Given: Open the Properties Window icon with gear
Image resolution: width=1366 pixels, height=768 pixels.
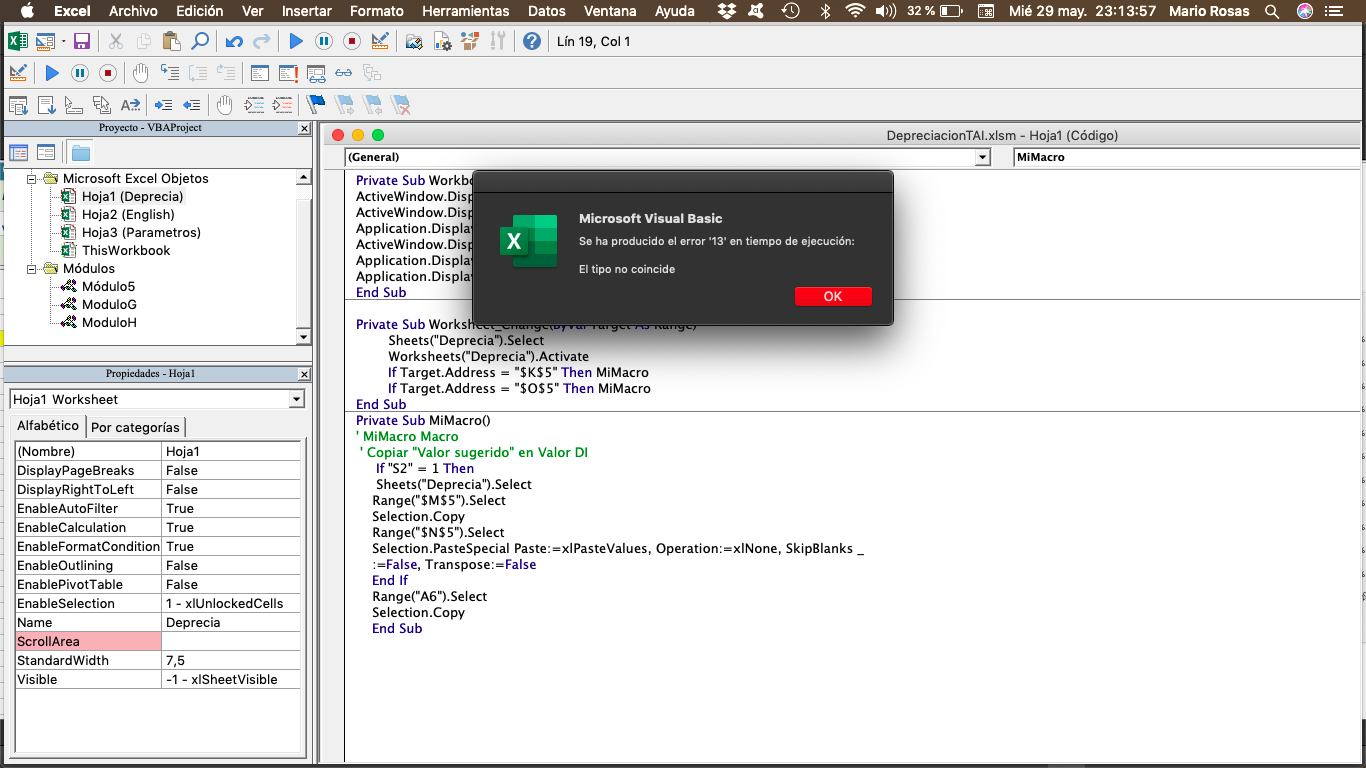Looking at the screenshot, I should [442, 41].
